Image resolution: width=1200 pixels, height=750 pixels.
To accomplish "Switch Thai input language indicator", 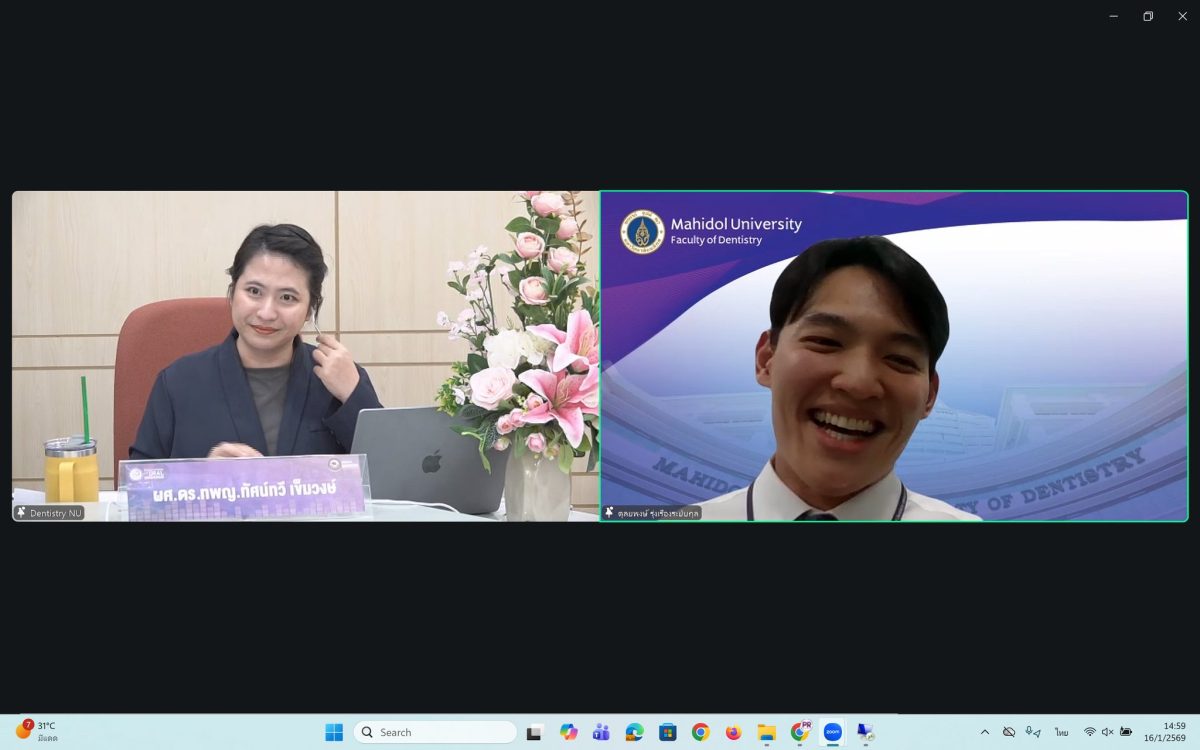I will click(x=1061, y=732).
